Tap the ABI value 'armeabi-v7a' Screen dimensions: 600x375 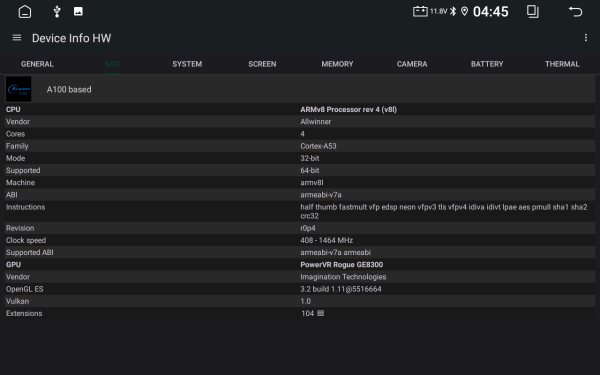point(321,195)
